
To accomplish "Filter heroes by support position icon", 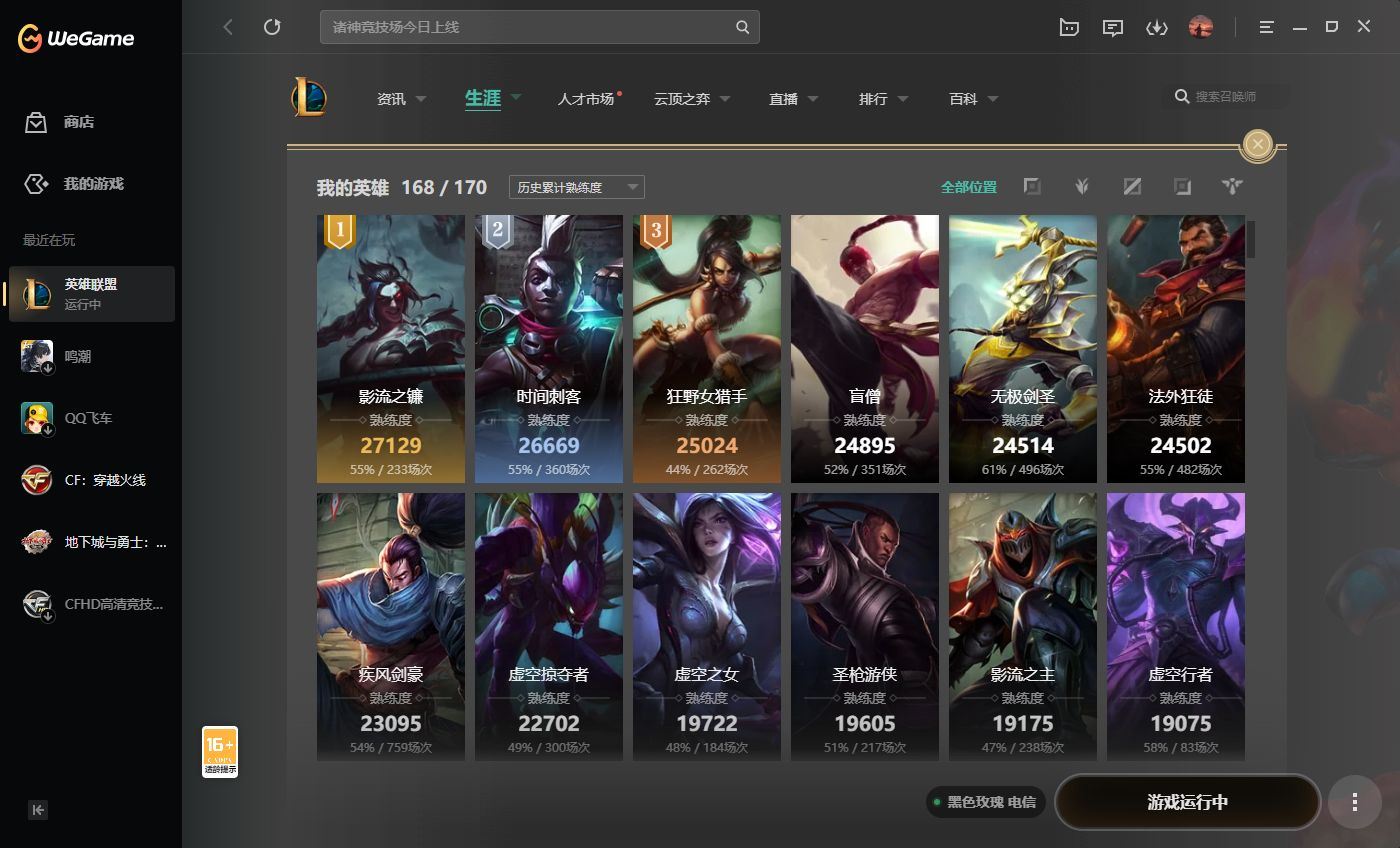I will tap(1232, 187).
